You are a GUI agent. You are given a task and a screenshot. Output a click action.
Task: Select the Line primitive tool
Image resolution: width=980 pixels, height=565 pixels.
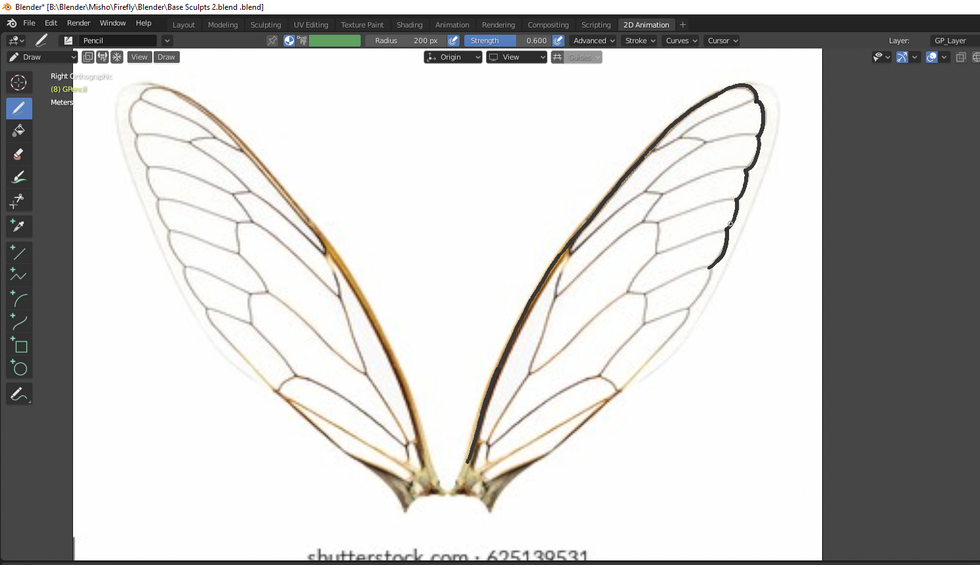pyautogui.click(x=19, y=252)
